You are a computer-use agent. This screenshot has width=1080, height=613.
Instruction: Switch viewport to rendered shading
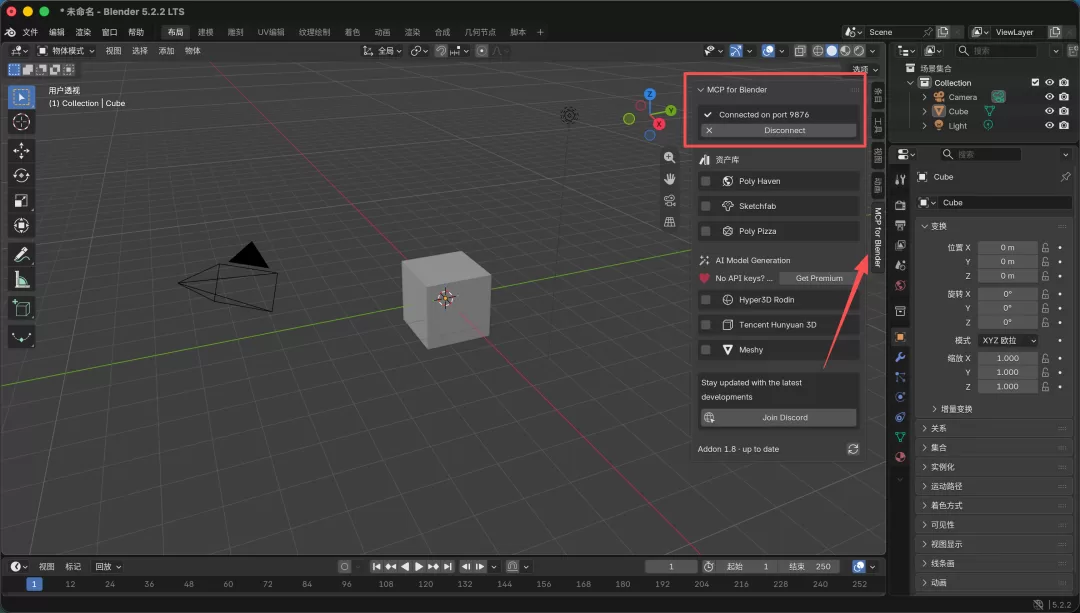pos(859,51)
